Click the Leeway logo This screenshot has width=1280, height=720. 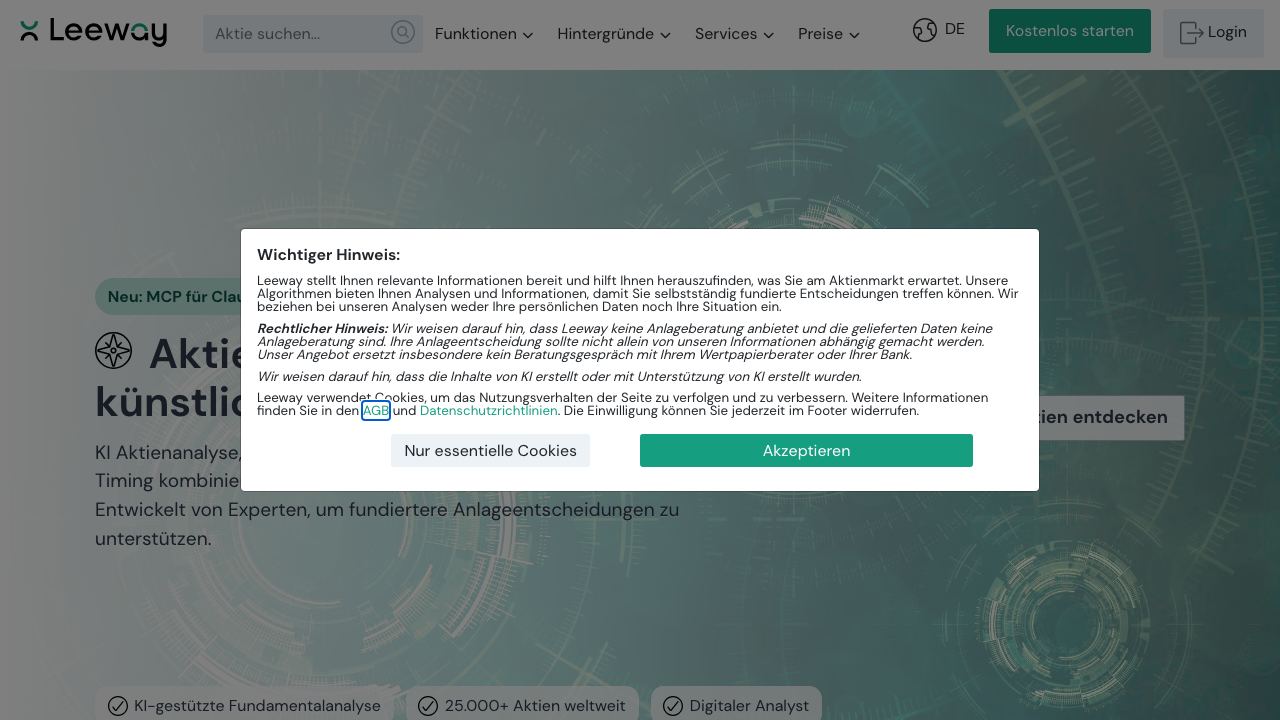tap(93, 32)
